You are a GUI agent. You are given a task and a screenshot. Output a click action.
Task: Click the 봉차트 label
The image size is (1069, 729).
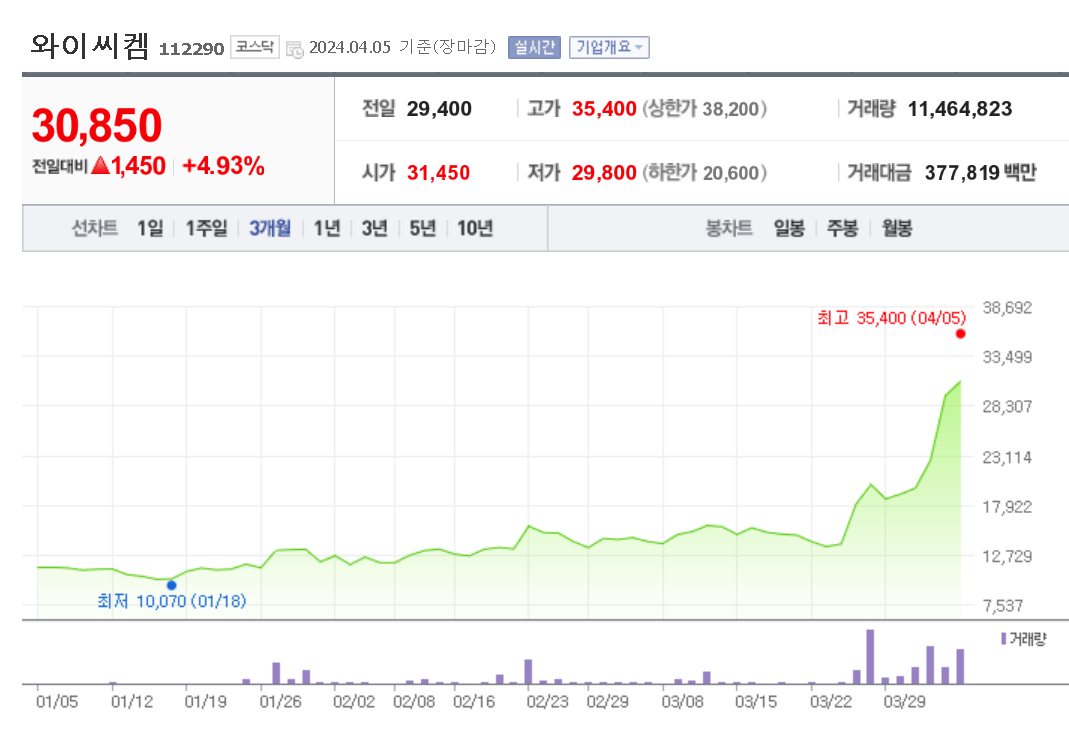click(x=729, y=228)
